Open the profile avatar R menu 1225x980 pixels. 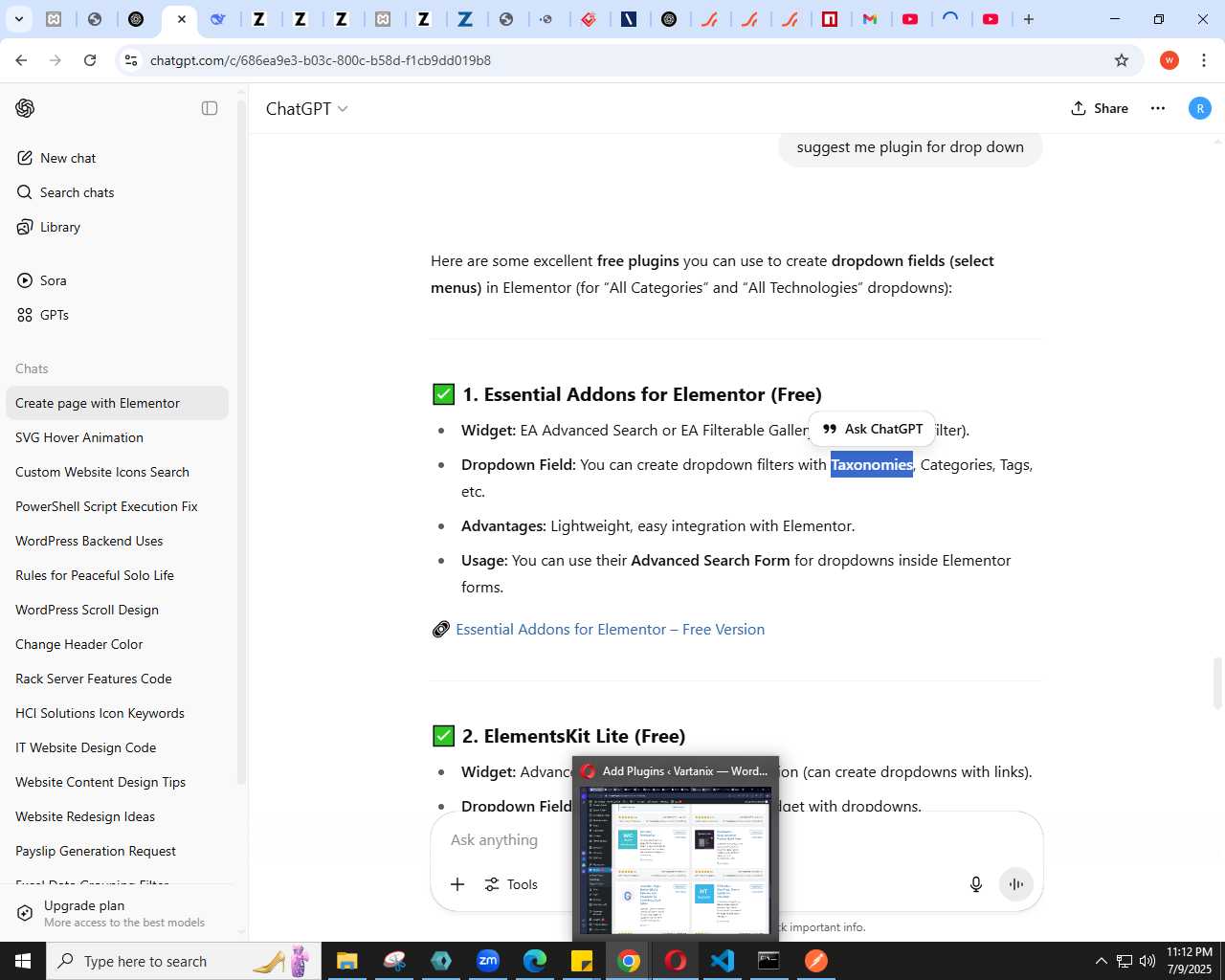pyautogui.click(x=1200, y=108)
